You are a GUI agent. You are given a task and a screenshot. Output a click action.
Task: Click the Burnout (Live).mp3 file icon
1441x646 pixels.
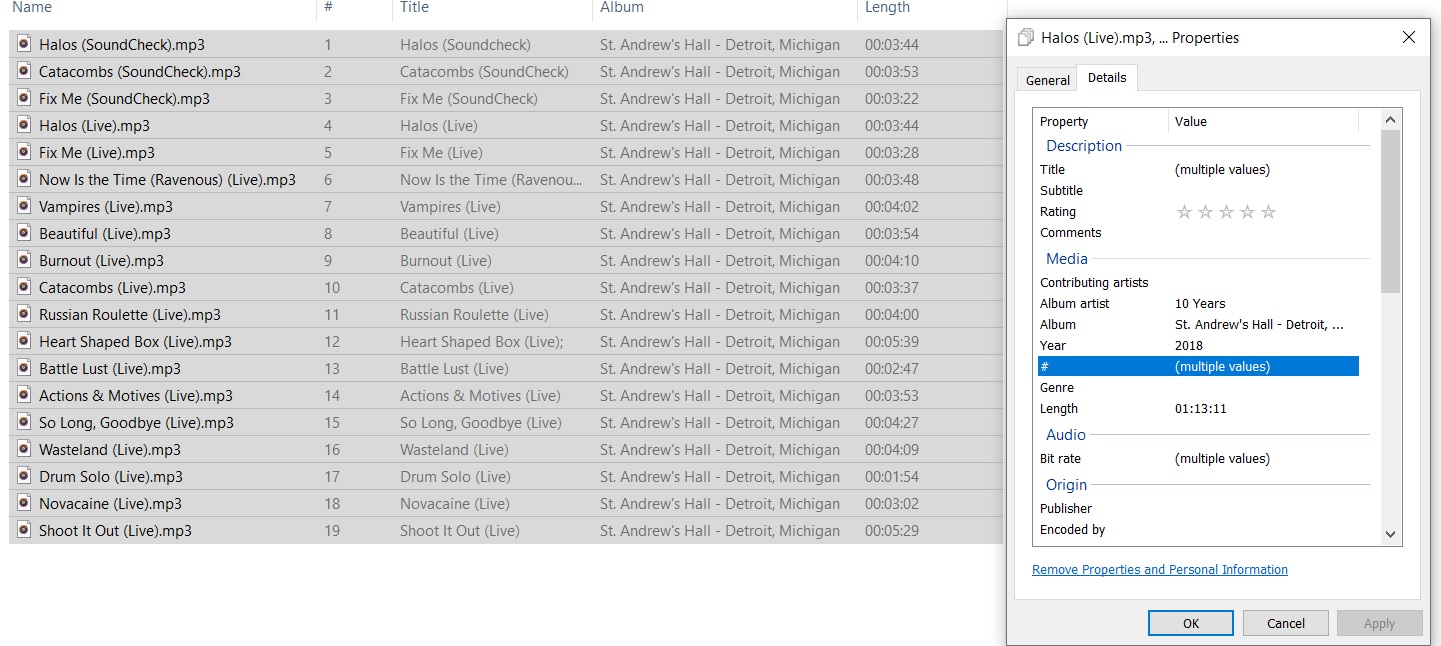click(25, 260)
